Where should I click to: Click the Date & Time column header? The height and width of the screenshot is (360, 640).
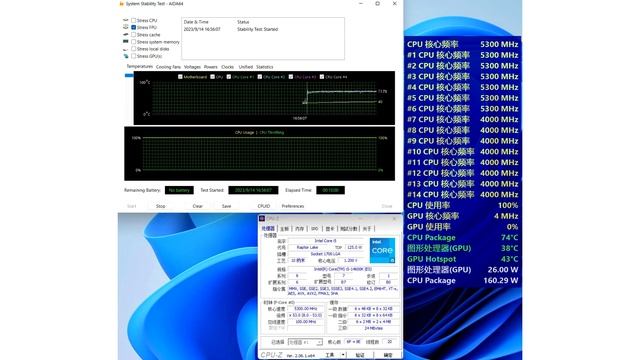(196, 22)
